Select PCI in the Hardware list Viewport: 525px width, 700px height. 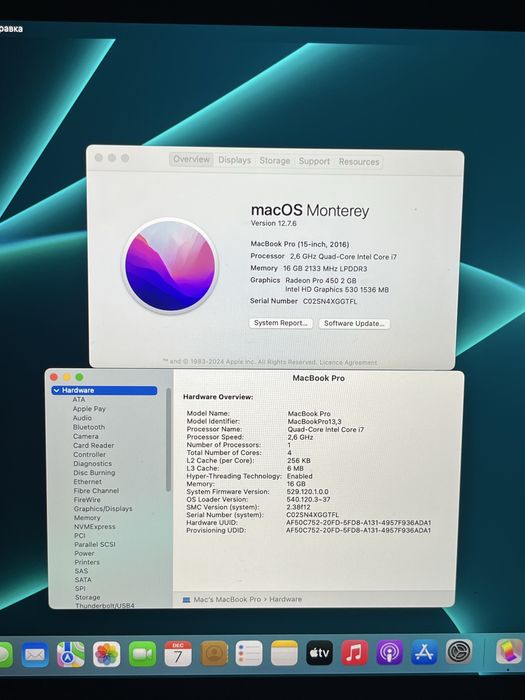[80, 536]
